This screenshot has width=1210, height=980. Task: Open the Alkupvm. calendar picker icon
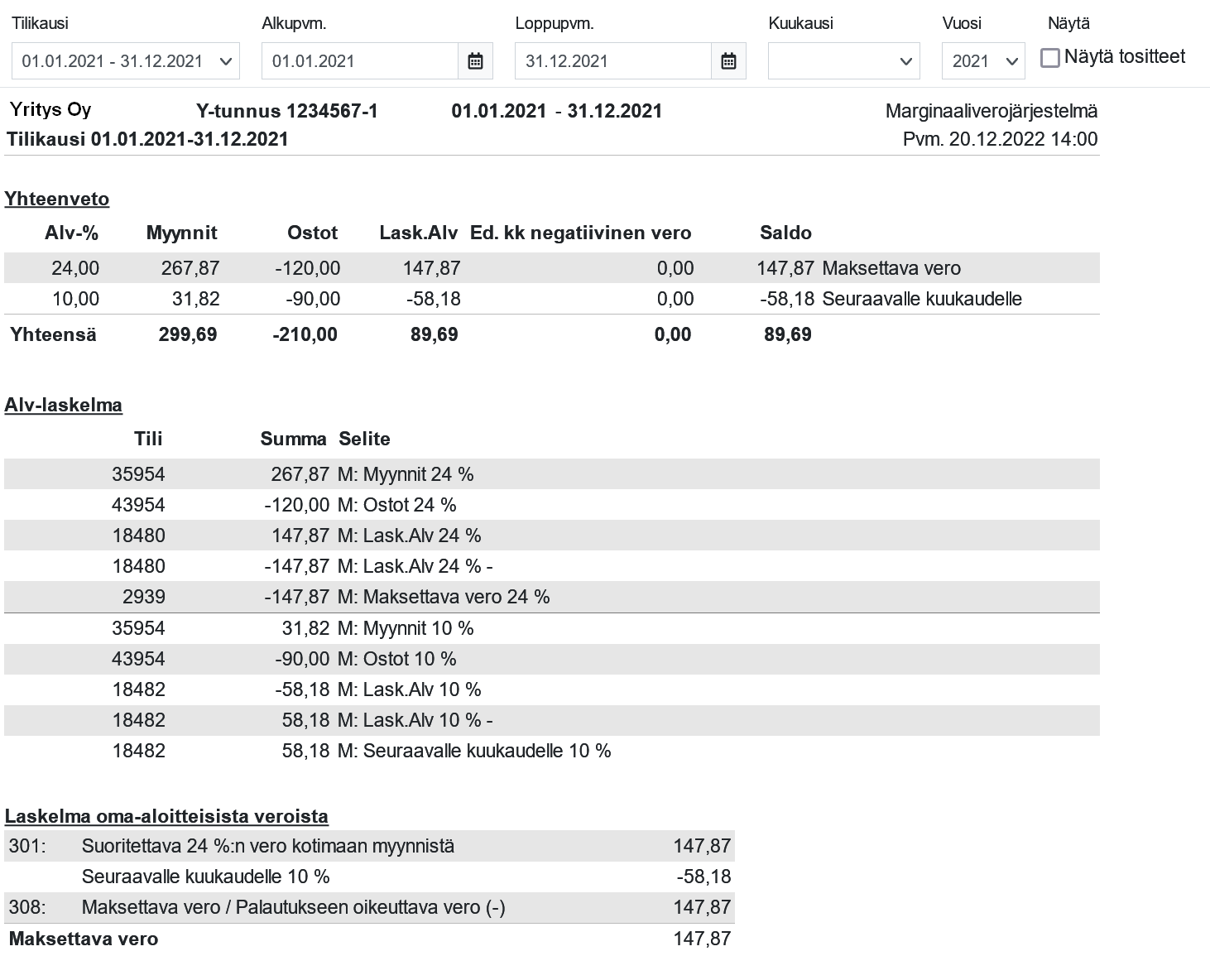[x=475, y=61]
